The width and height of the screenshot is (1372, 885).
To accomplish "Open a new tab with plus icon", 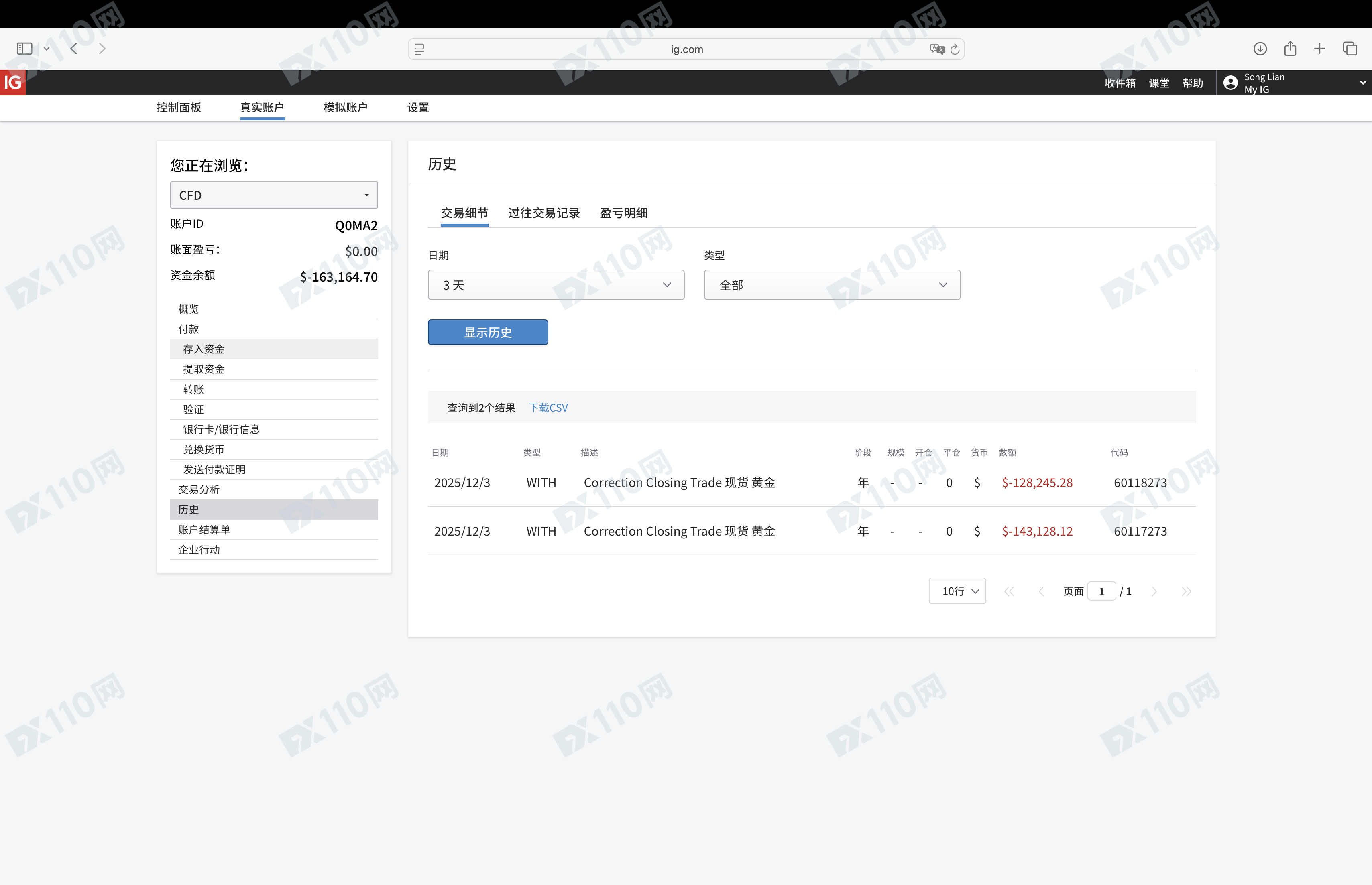I will tap(1320, 48).
